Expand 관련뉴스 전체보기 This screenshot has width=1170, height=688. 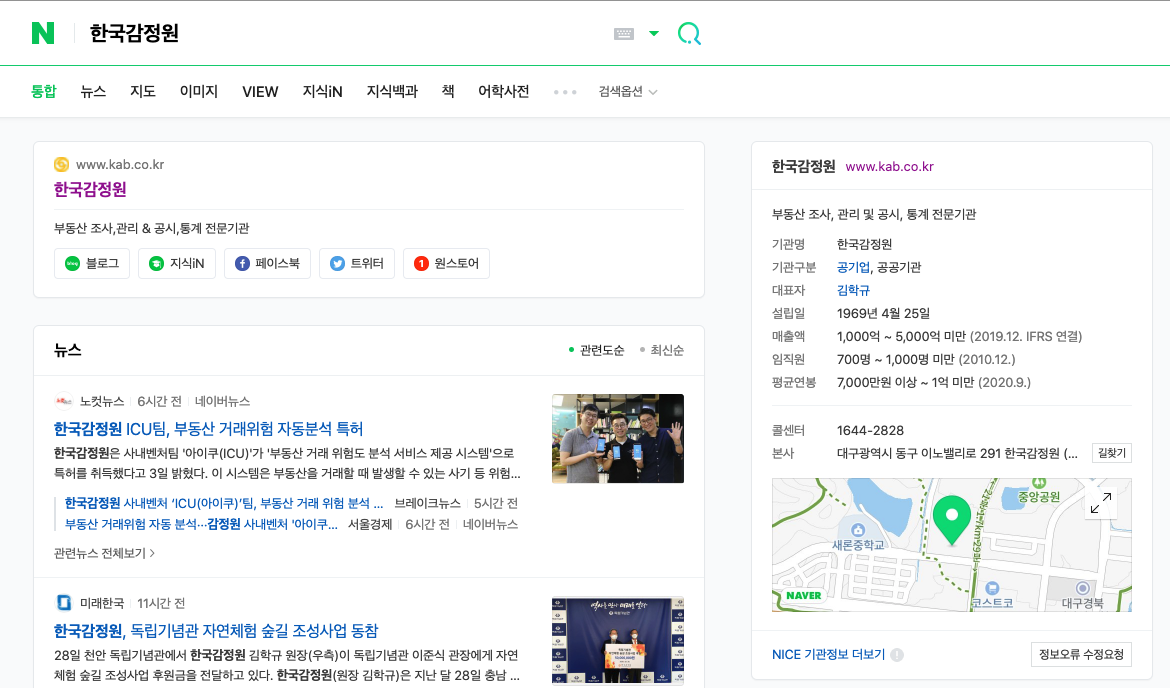(x=104, y=553)
